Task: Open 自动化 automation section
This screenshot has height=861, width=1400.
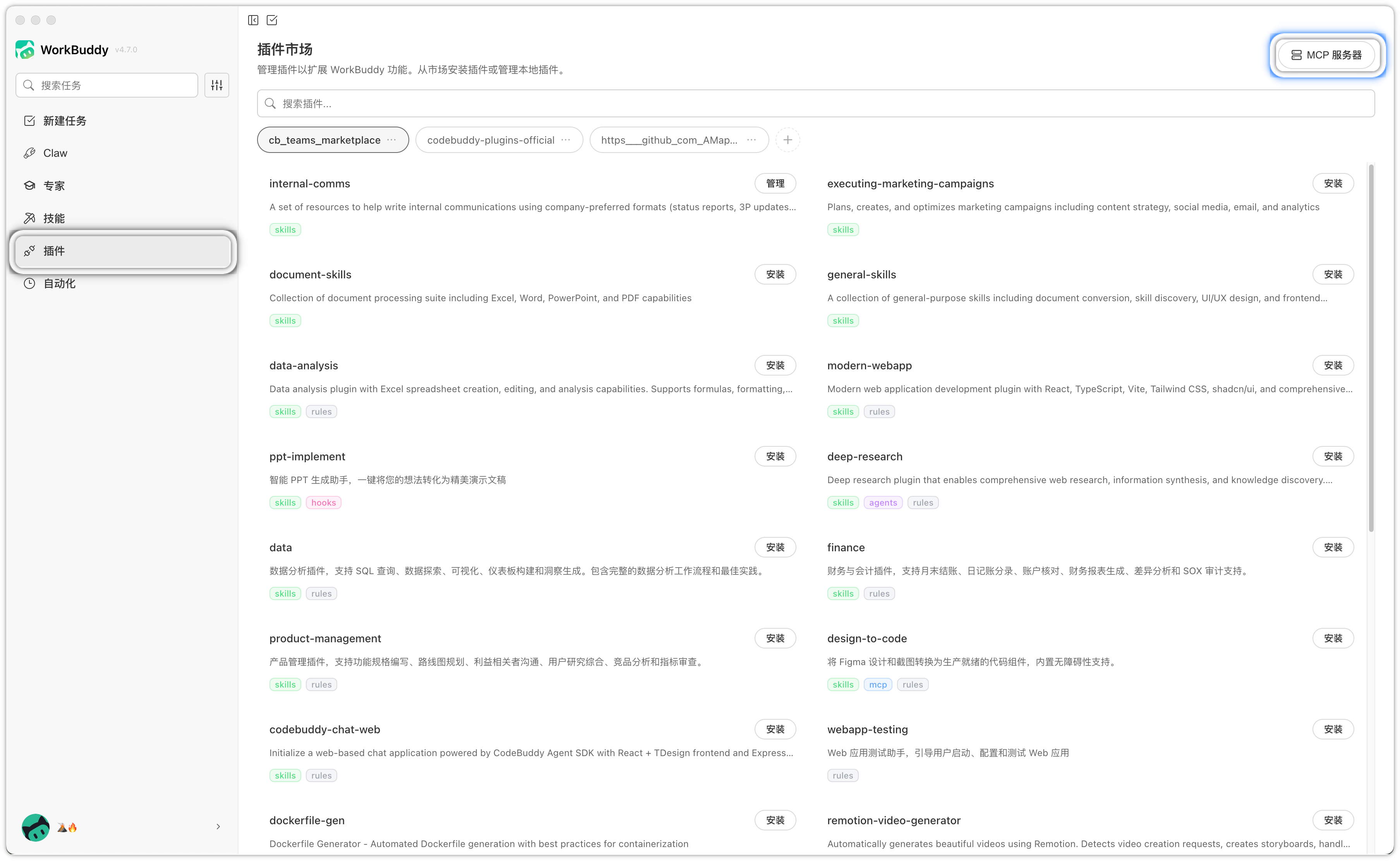Action: pyautogui.click(x=59, y=284)
